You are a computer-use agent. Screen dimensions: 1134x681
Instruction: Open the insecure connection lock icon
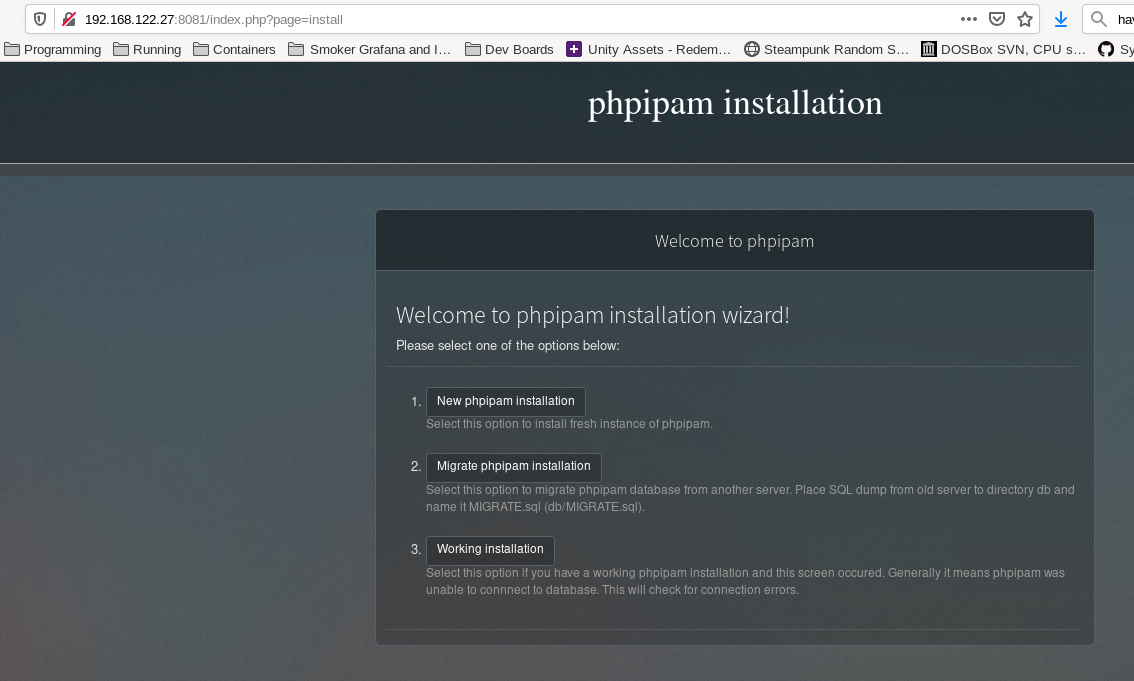[x=69, y=20]
